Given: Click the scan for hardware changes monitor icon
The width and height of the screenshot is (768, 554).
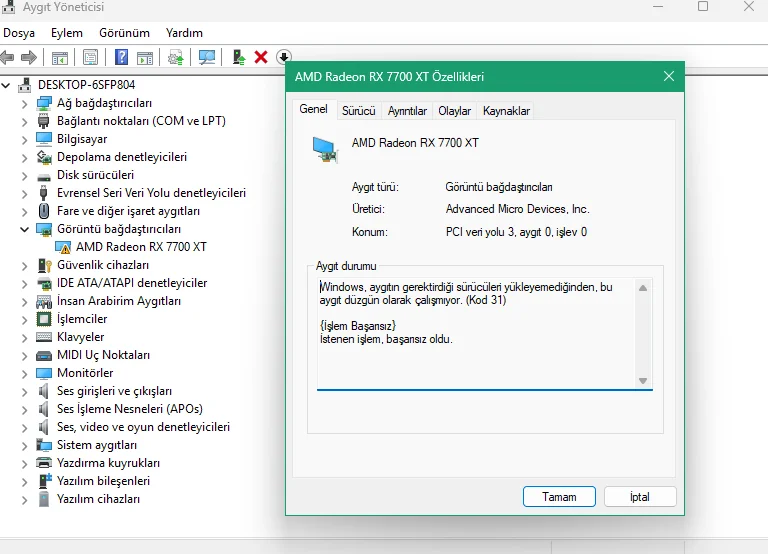Looking at the screenshot, I should (x=207, y=57).
